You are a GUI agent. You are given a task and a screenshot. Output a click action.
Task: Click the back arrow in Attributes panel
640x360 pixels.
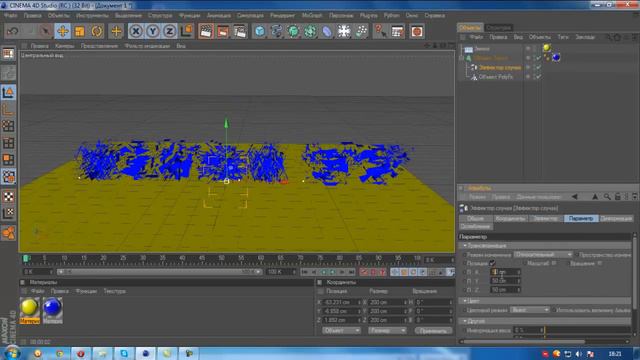coord(575,197)
